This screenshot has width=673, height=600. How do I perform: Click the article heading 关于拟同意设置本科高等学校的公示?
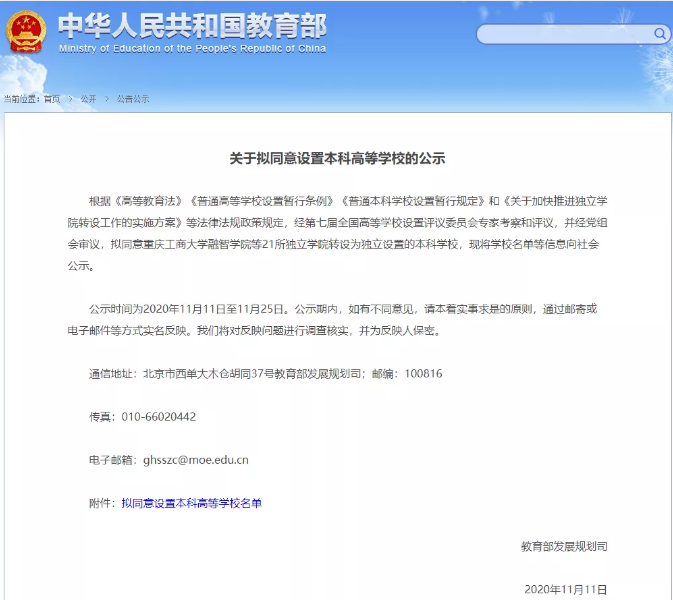(336, 158)
